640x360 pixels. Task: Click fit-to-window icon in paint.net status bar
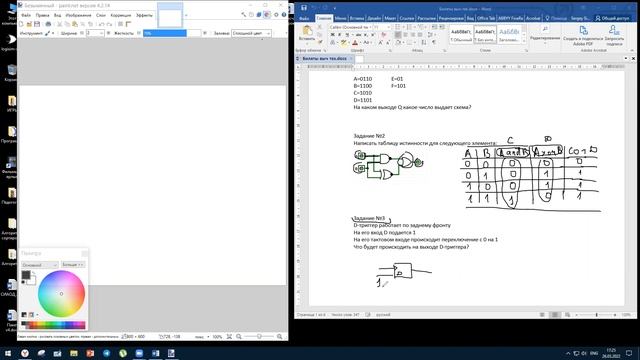tap(229, 337)
